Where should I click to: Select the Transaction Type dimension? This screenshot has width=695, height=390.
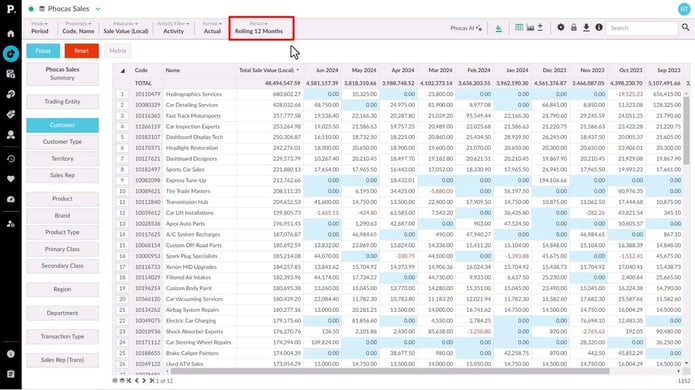pyautogui.click(x=62, y=336)
